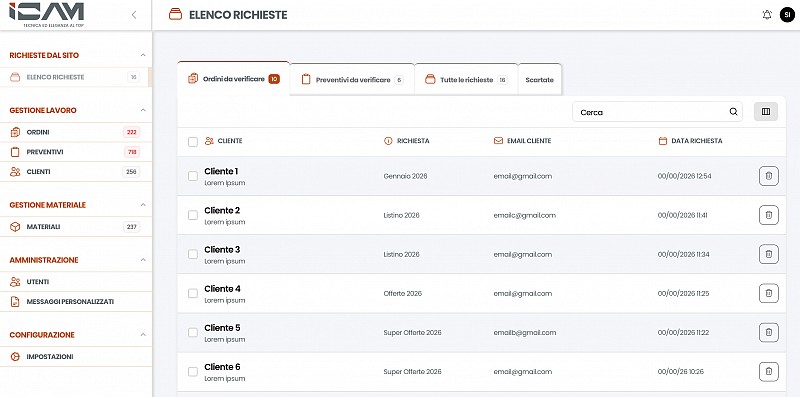This screenshot has height=397, width=800.
Task: Switch to Ordini da verificare tab
Action: 234,79
